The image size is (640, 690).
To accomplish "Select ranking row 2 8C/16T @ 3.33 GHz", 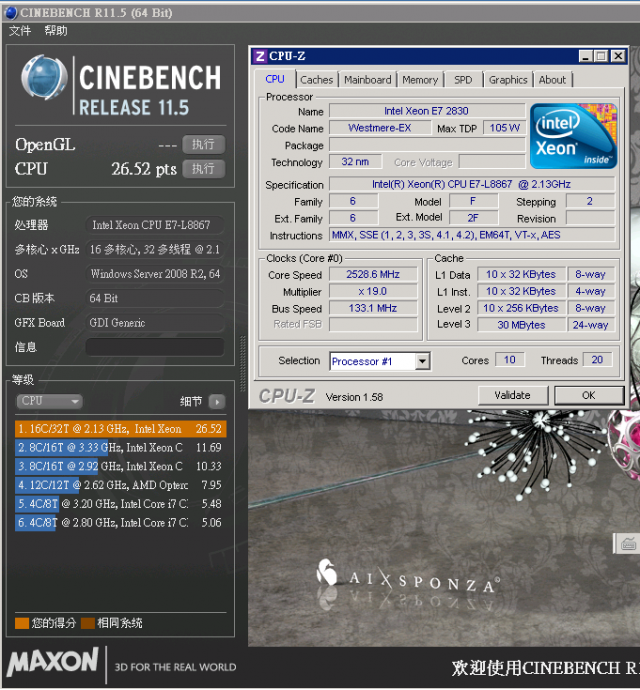I will (121, 448).
